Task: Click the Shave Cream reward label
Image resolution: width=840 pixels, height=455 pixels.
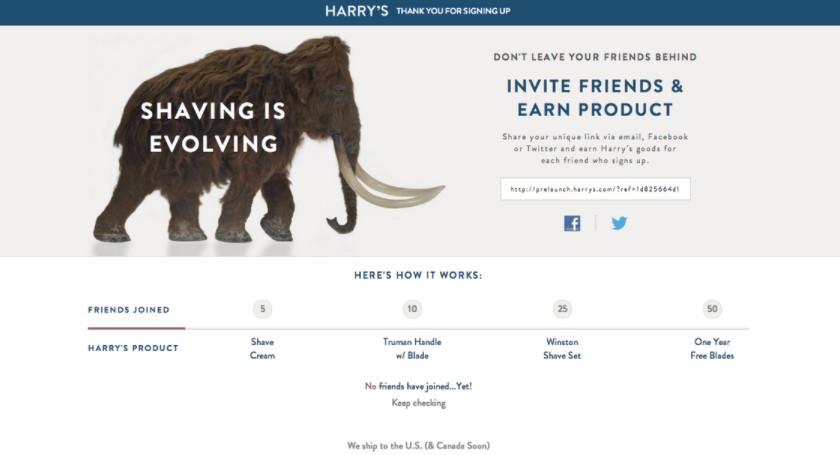Action: [262, 348]
